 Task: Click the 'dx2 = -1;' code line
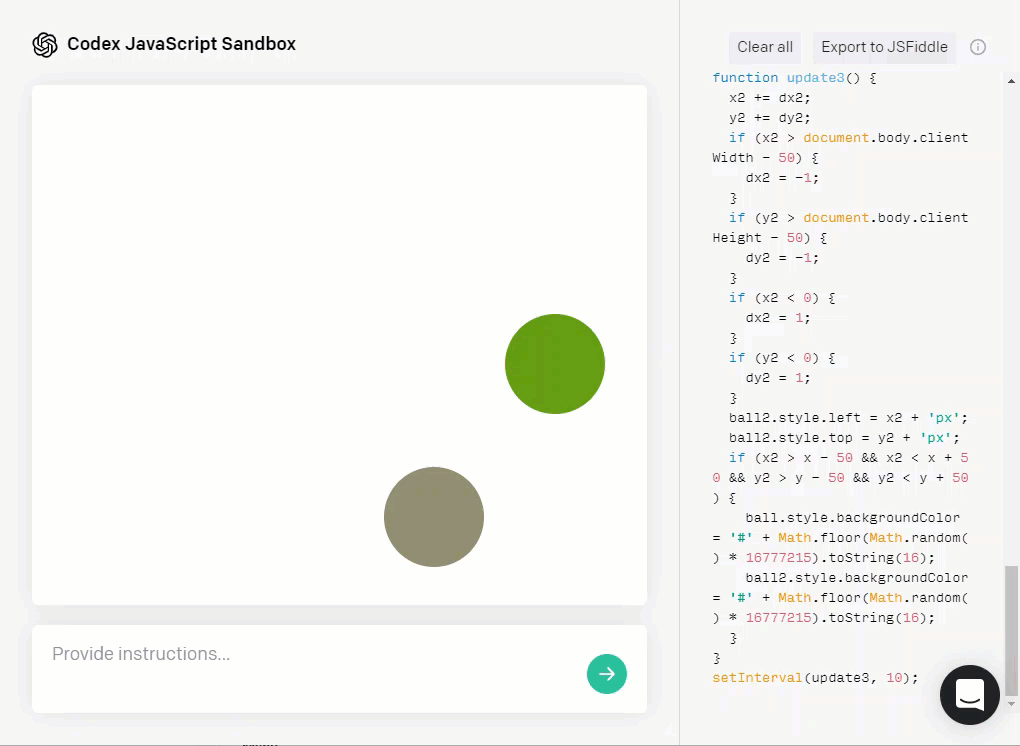tap(782, 178)
